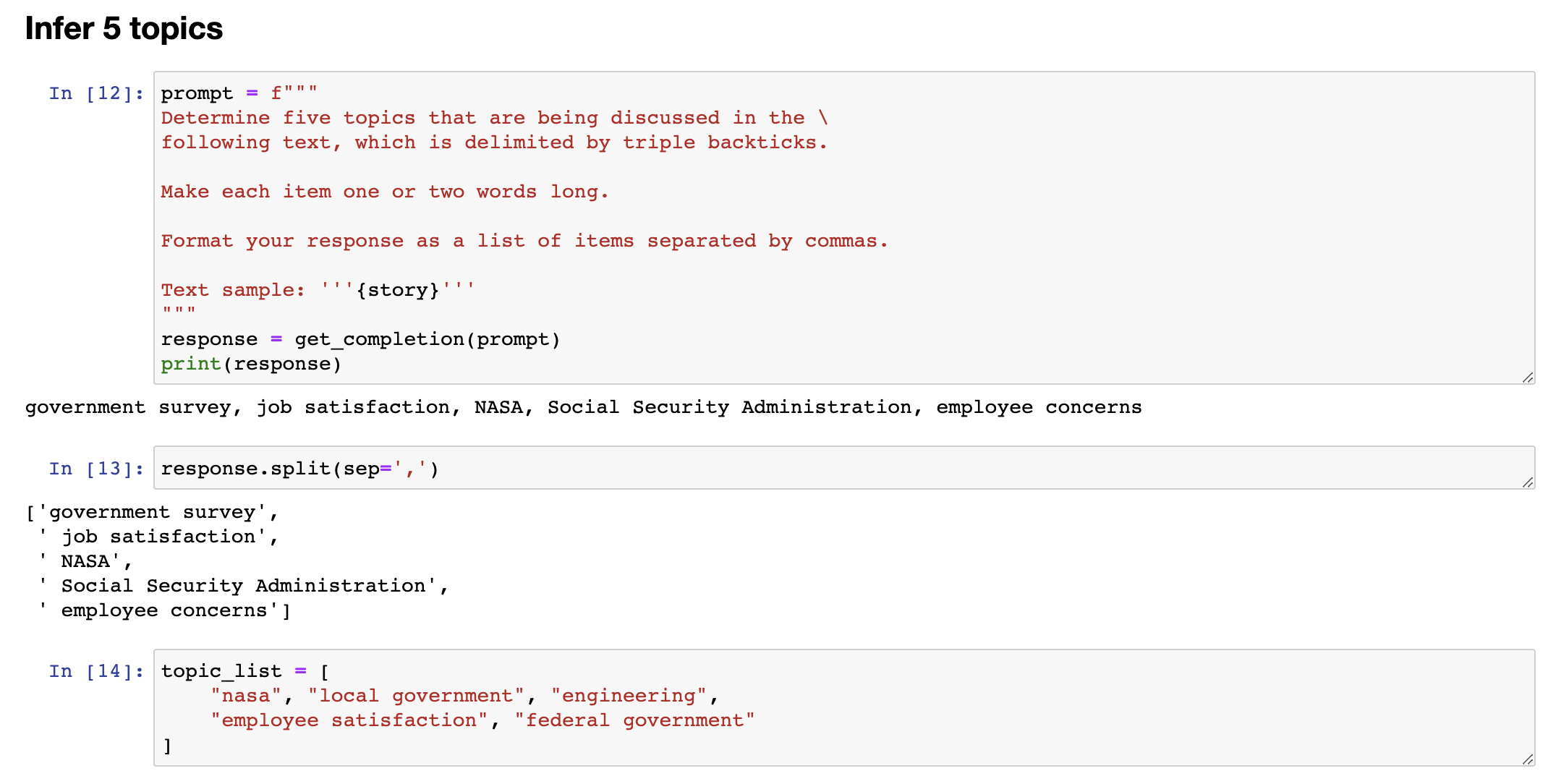The height and width of the screenshot is (784, 1561).
Task: Select the In [14] prompt label
Action: (96, 671)
